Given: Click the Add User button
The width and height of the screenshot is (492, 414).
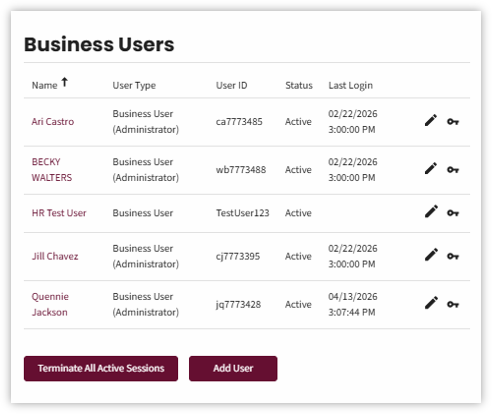Looking at the screenshot, I should point(233,368).
